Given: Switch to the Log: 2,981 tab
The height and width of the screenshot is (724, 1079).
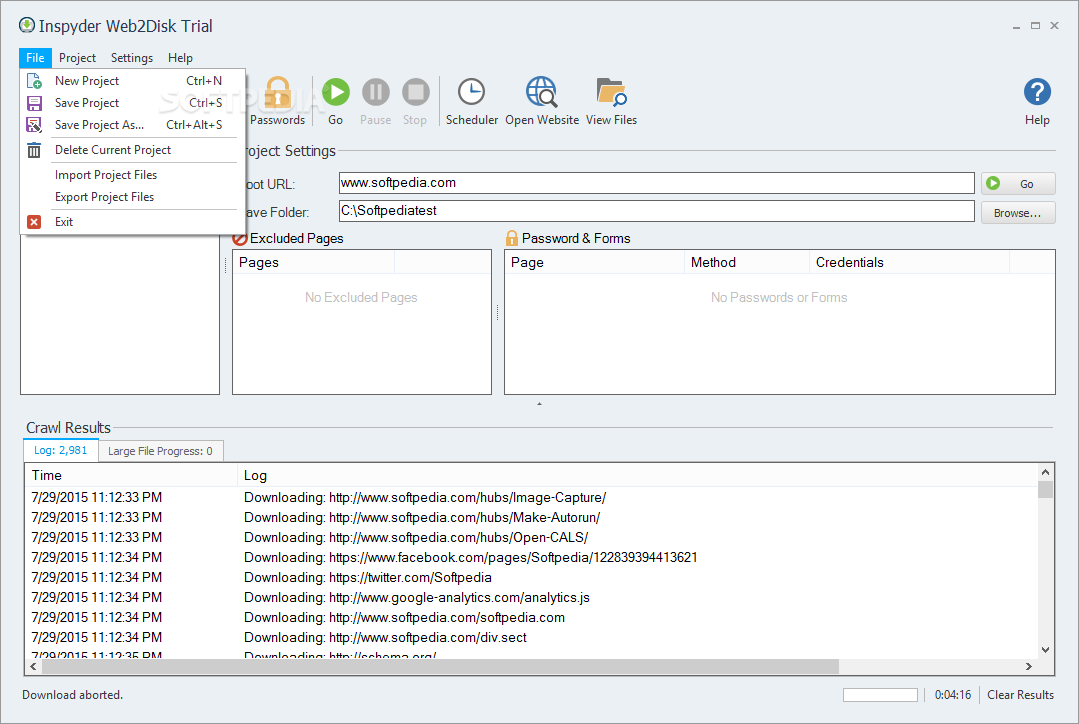Looking at the screenshot, I should [61, 451].
